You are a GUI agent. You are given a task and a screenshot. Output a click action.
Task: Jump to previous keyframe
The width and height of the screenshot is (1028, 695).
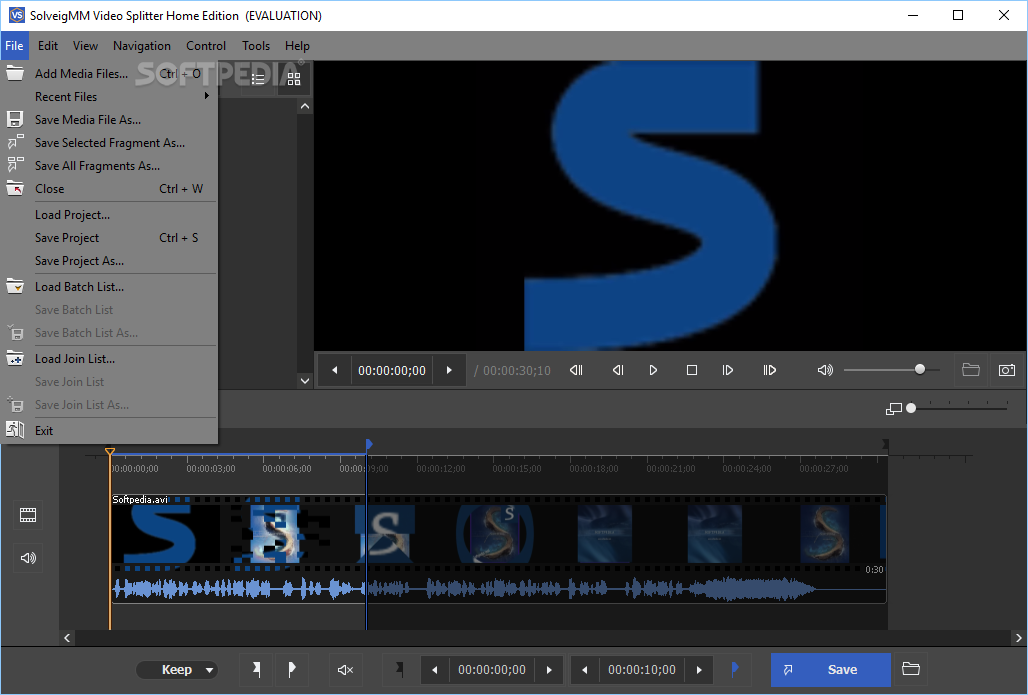click(576, 370)
